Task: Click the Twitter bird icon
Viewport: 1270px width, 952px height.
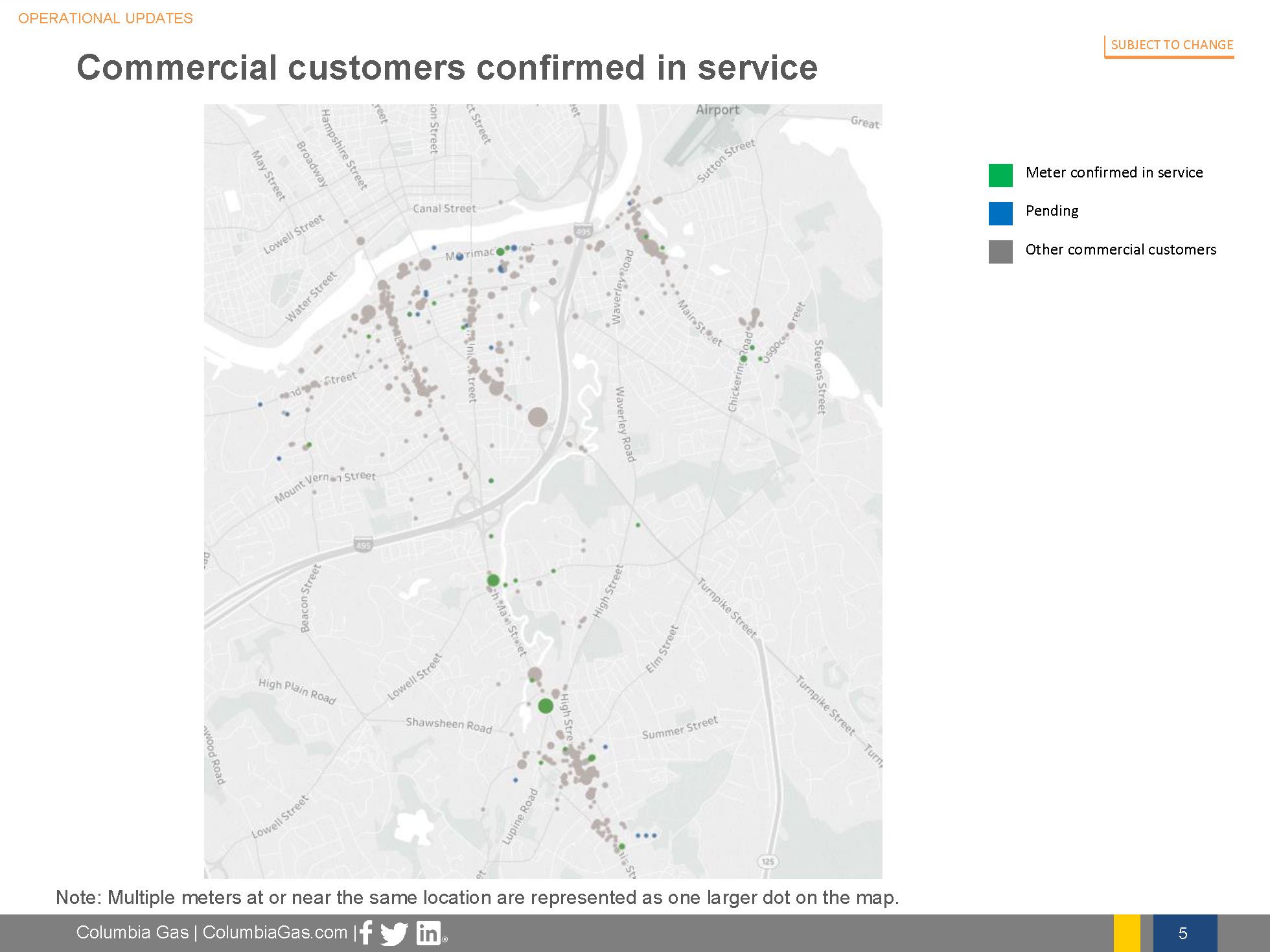Action: pyautogui.click(x=394, y=933)
